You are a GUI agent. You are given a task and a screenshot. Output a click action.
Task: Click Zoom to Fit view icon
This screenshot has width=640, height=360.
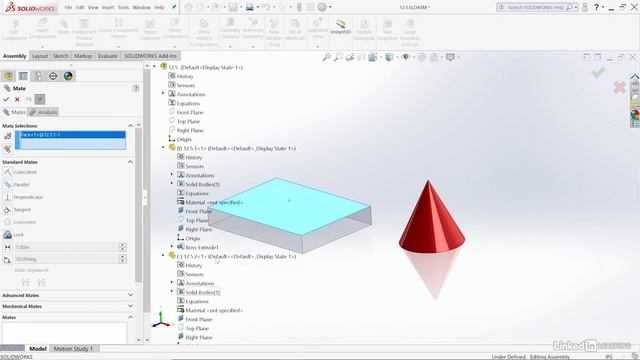click(327, 57)
